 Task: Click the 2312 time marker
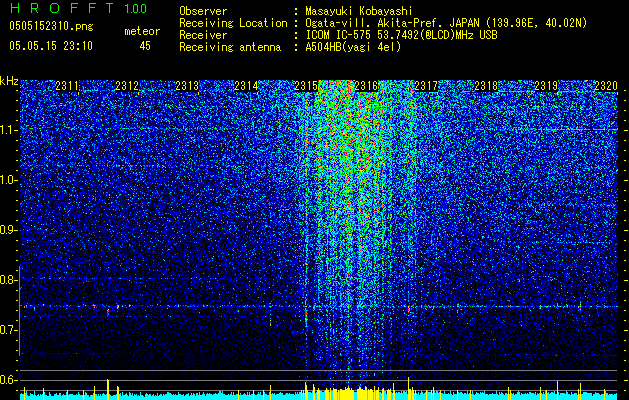[x=127, y=86]
